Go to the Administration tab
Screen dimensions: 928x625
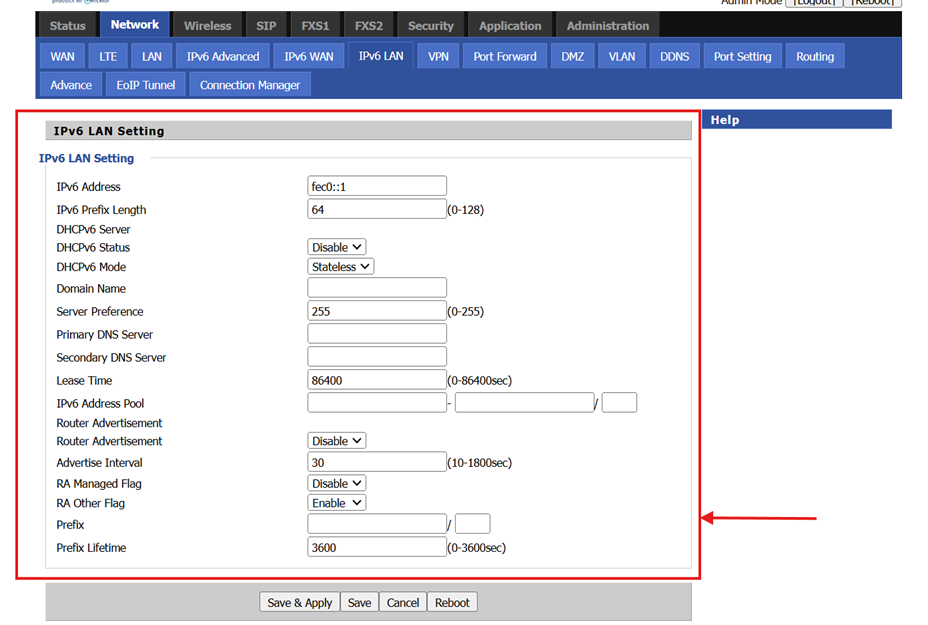607,26
